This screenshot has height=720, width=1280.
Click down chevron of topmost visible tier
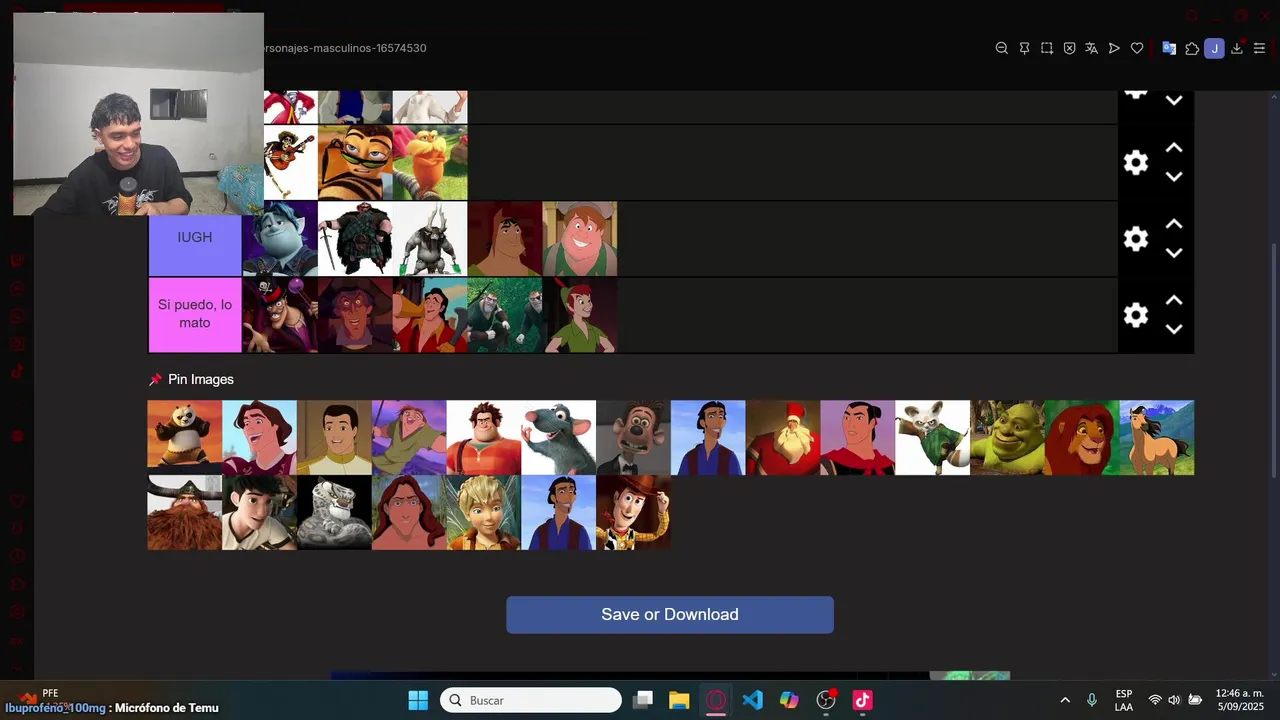(x=1174, y=101)
